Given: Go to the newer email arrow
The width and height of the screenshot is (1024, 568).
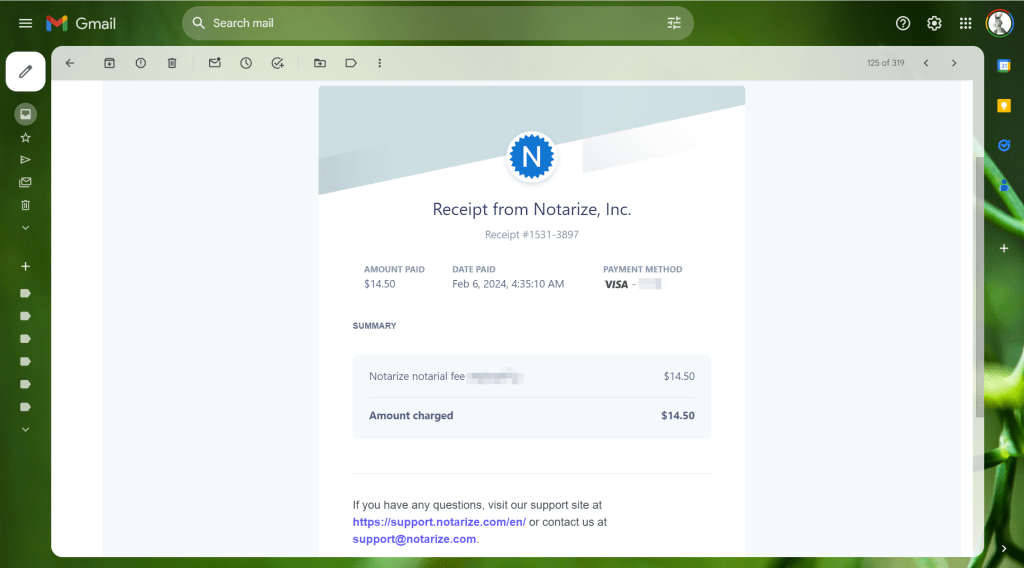Looking at the screenshot, I should click(x=926, y=63).
